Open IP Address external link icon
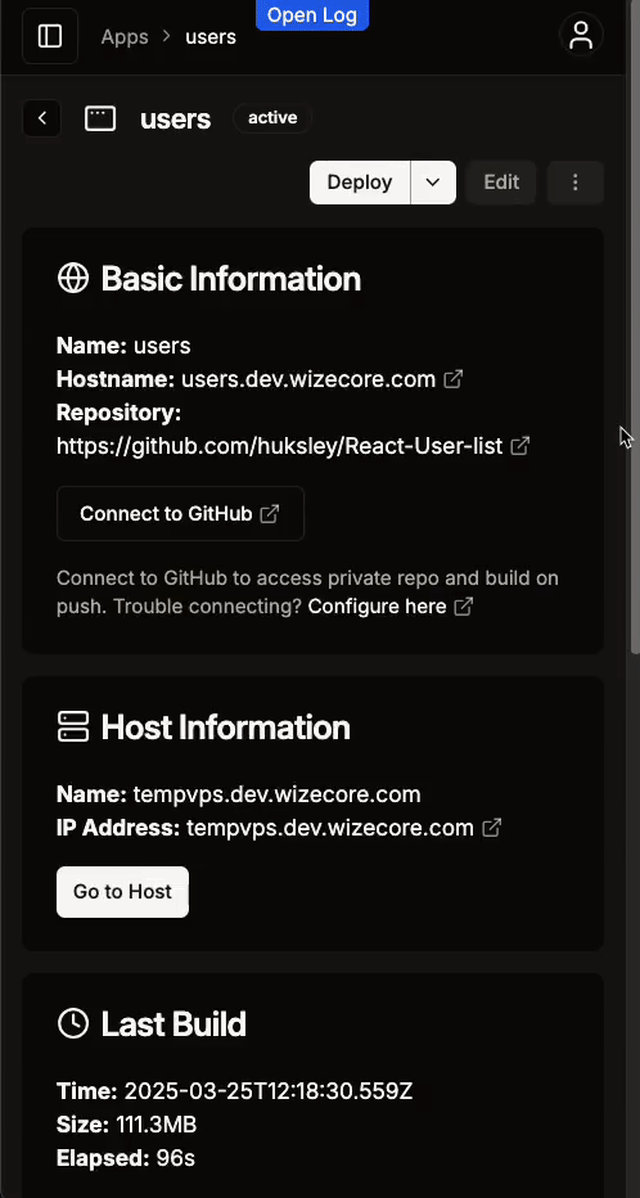 click(x=492, y=827)
